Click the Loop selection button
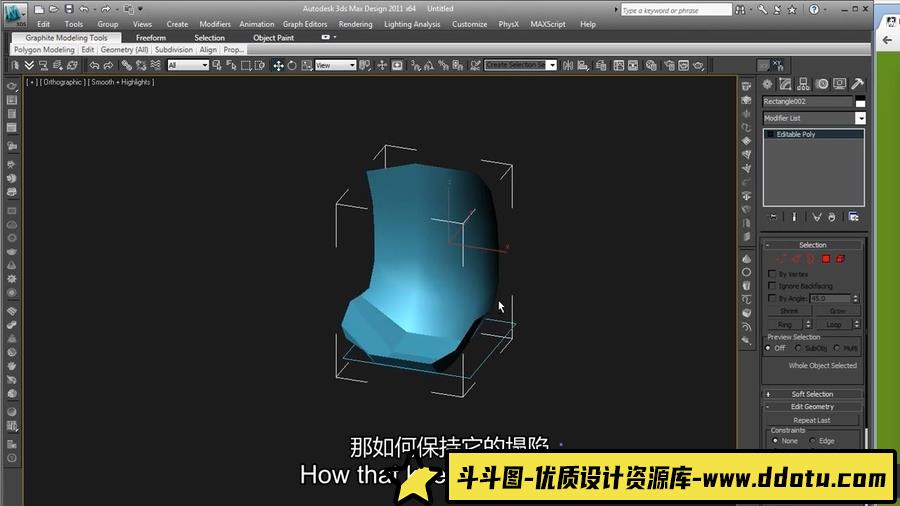The image size is (900, 506). click(x=833, y=325)
